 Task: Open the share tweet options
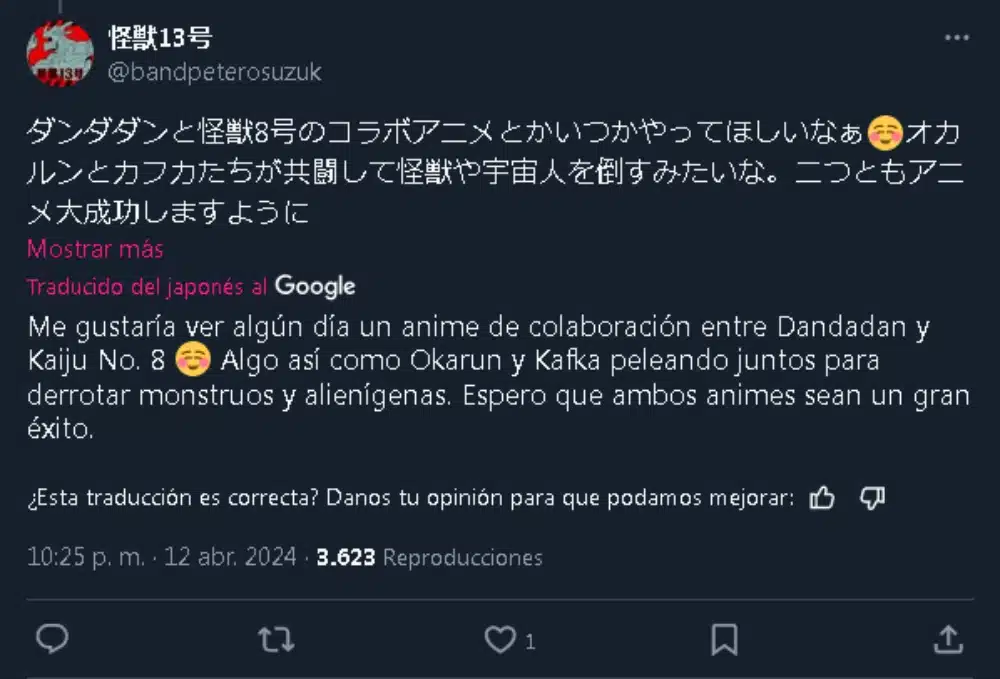pyautogui.click(x=948, y=639)
